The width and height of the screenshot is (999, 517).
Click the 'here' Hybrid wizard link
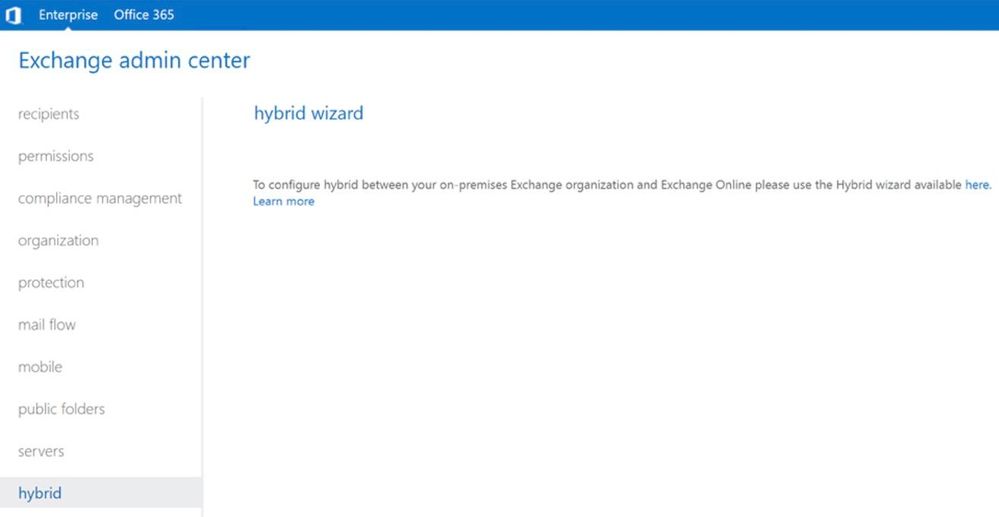click(977, 185)
